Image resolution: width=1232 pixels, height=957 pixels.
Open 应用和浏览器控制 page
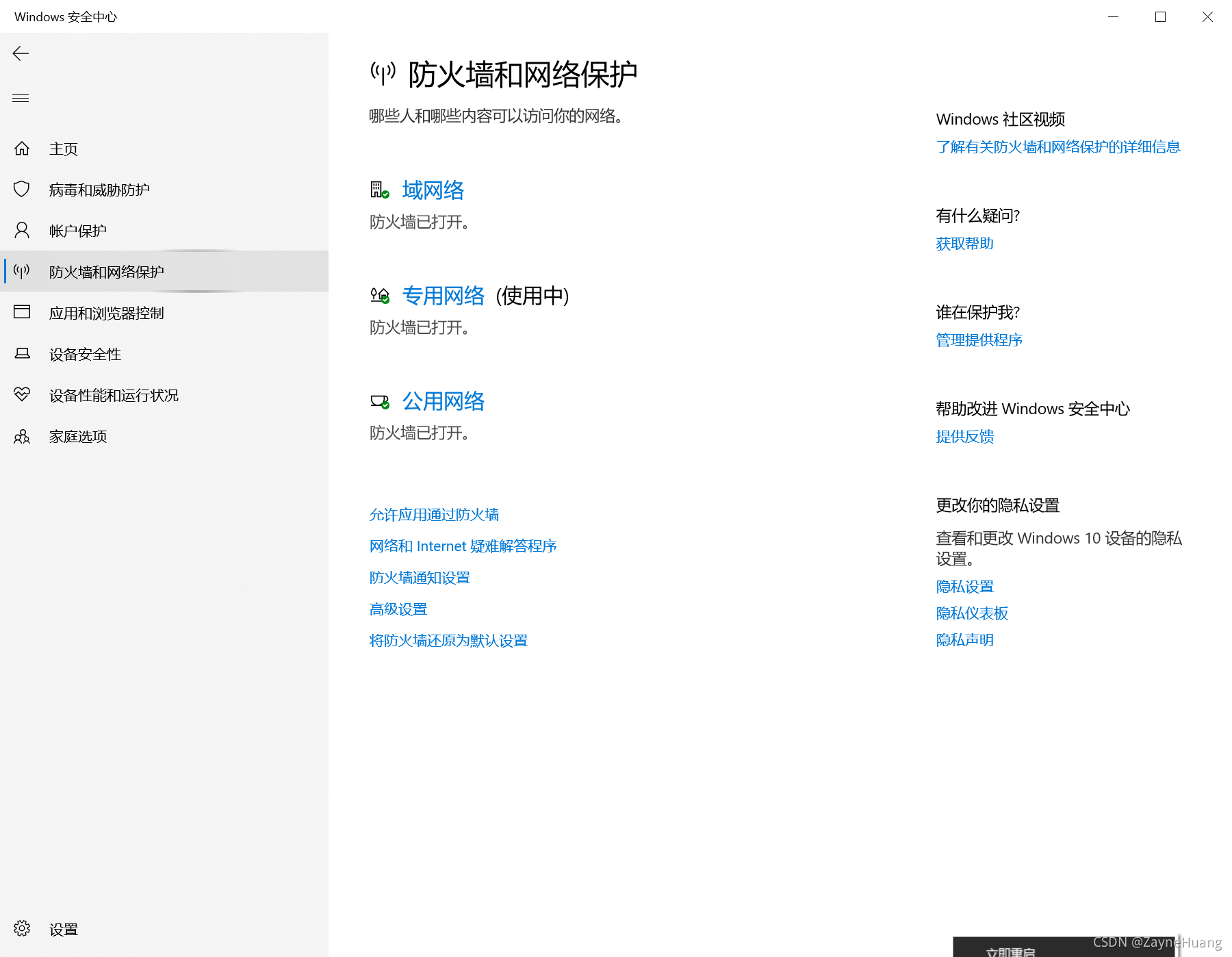164,313
